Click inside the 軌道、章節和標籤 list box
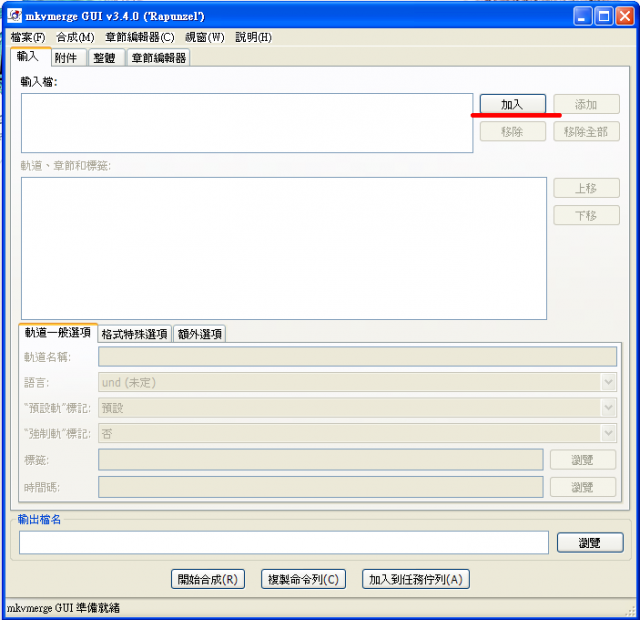 click(x=284, y=248)
